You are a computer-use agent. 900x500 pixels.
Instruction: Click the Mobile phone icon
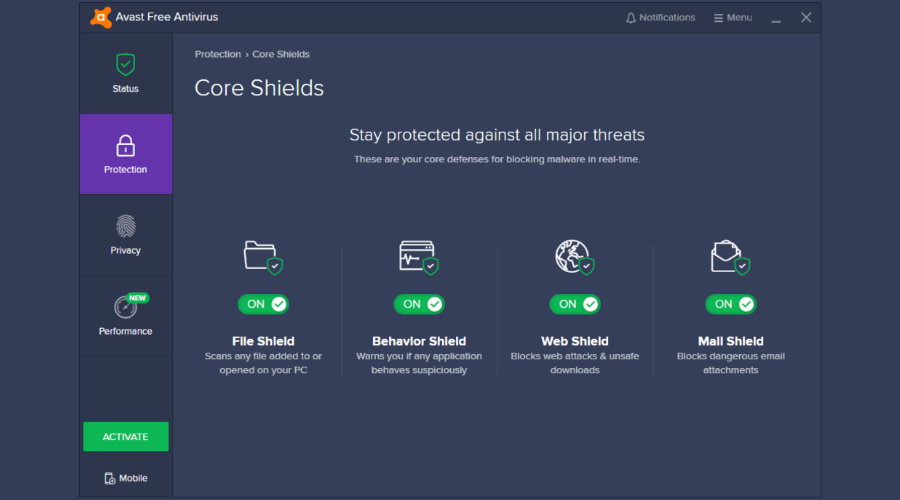pos(110,478)
